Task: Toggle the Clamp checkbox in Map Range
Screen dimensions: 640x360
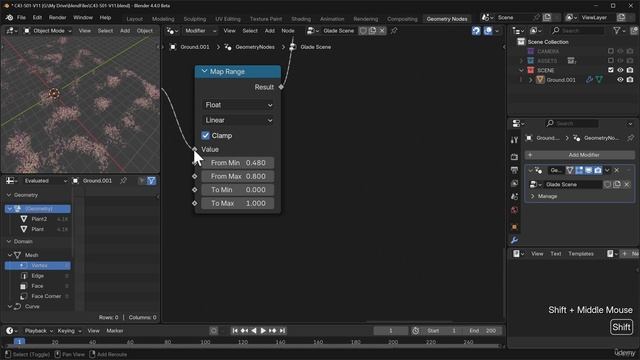Action: (x=205, y=136)
